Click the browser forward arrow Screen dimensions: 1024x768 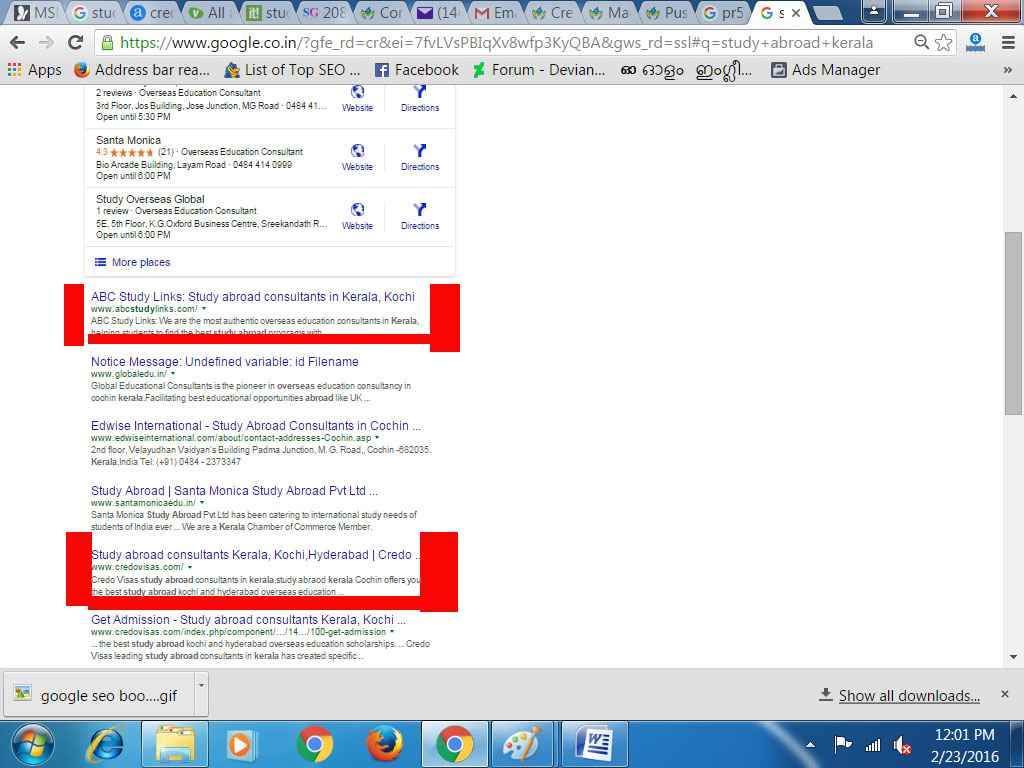pyautogui.click(x=46, y=43)
